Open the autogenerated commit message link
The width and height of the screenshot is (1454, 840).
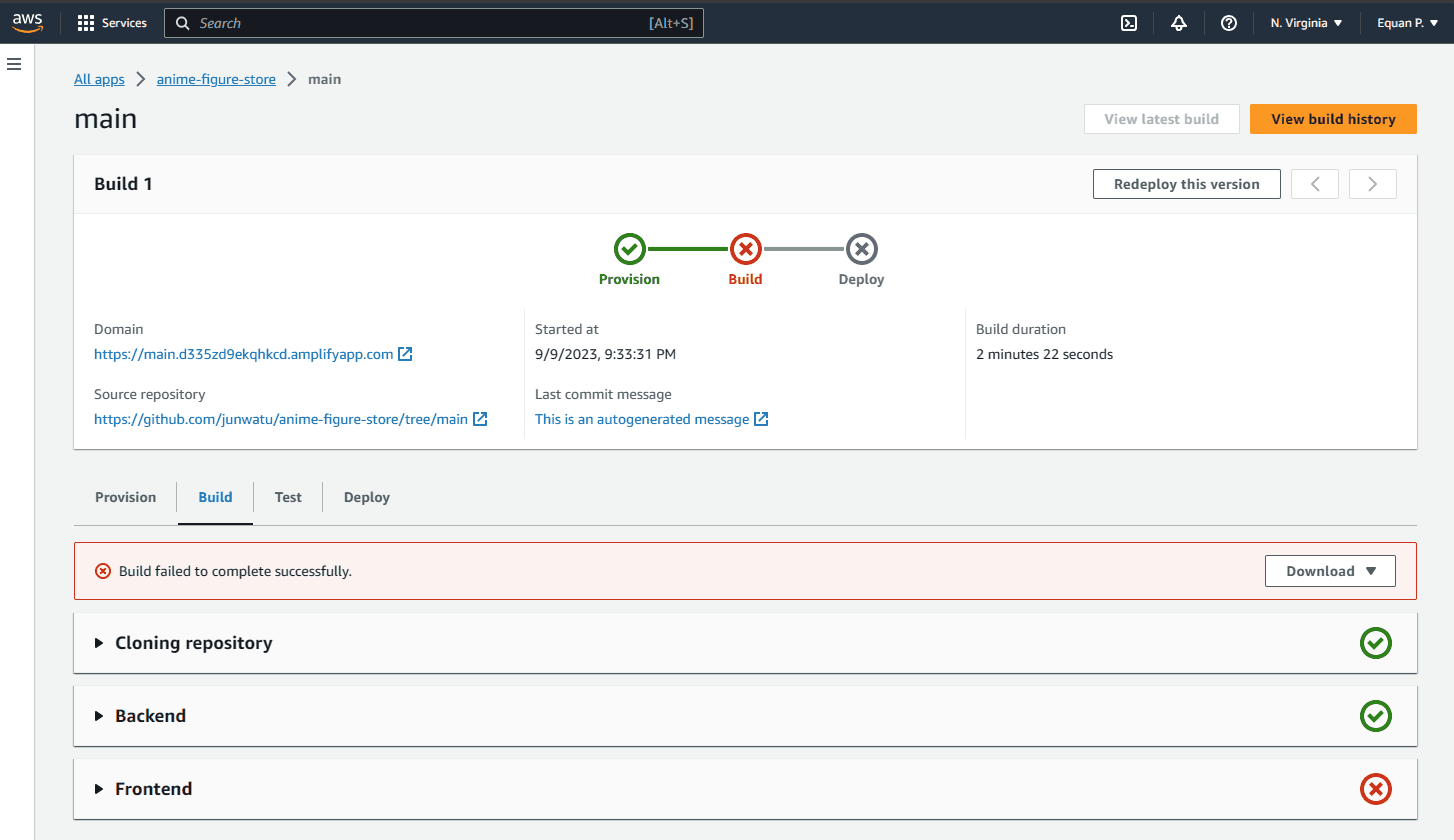pyautogui.click(x=642, y=419)
